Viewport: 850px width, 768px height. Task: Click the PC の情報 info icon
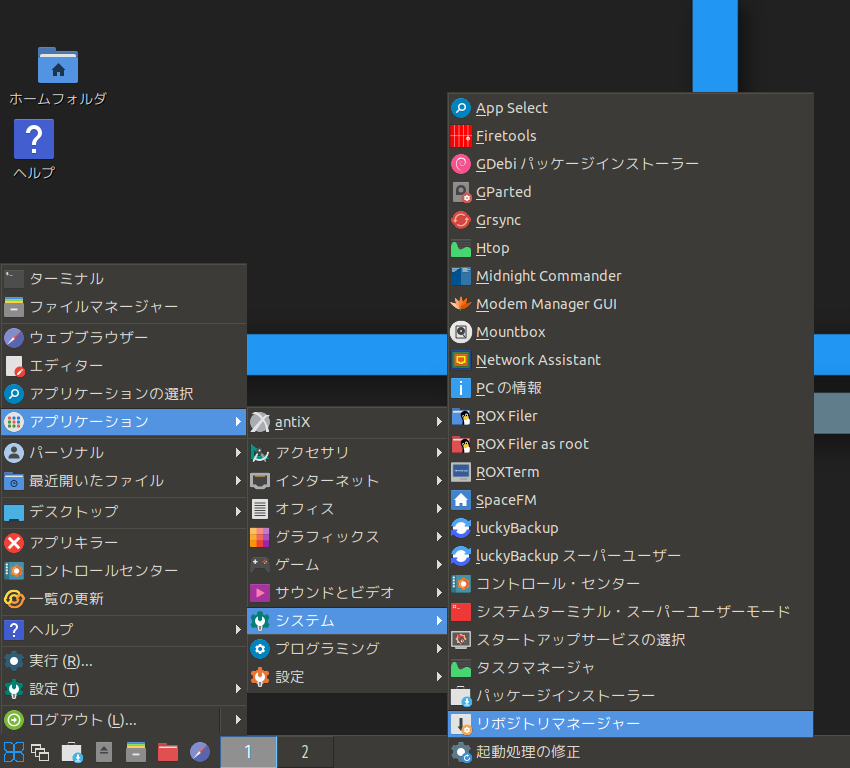[x=461, y=388]
